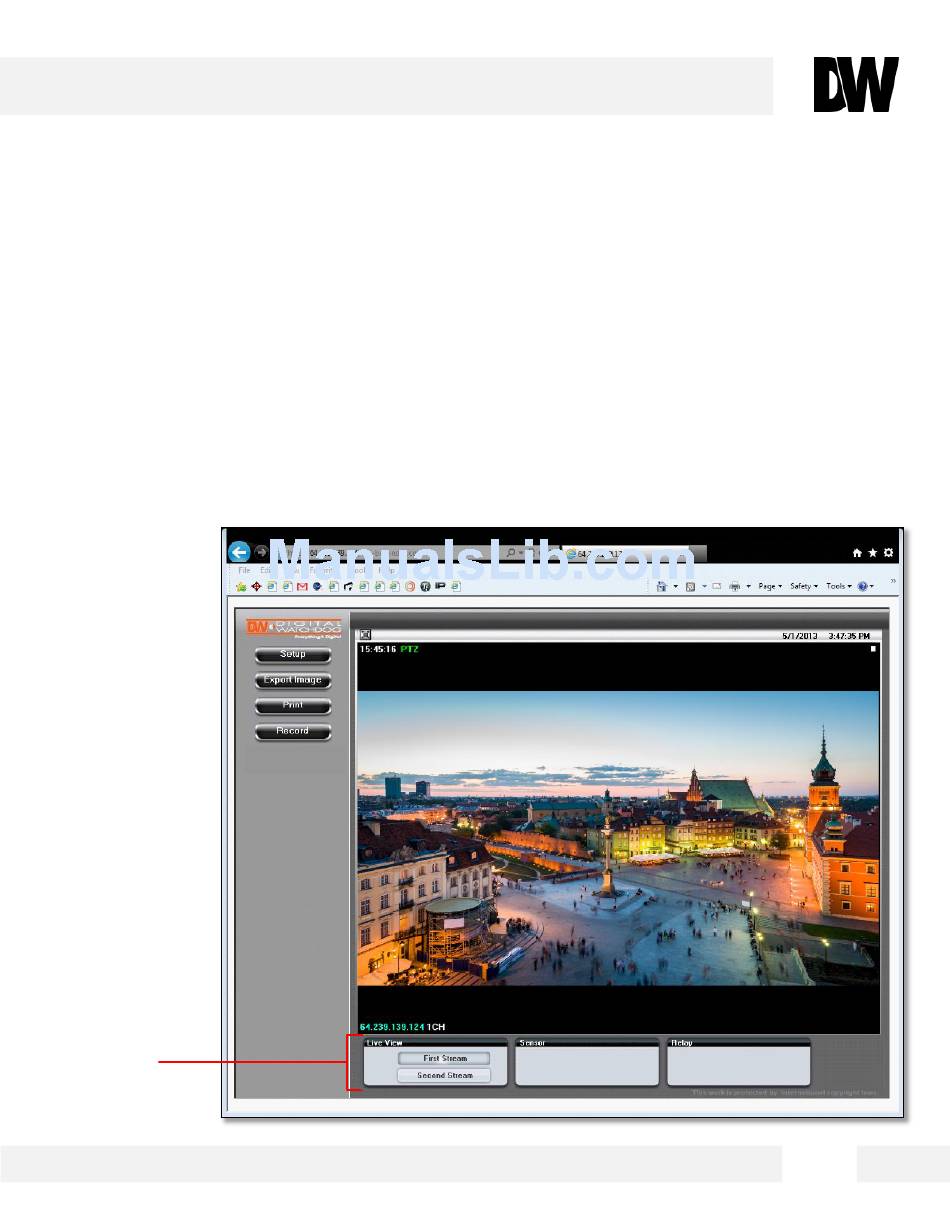The image size is (950, 1229).
Task: Click the command bar Print icon
Action: tap(735, 587)
